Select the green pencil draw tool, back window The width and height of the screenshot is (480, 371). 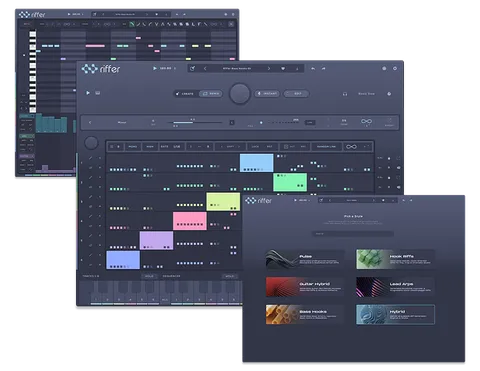(x=132, y=24)
